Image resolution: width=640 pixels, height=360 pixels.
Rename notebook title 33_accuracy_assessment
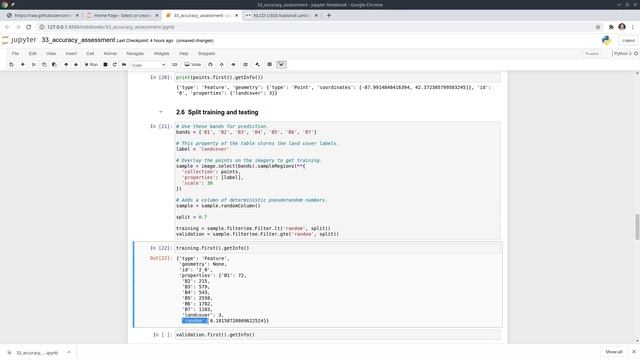[x=78, y=40]
